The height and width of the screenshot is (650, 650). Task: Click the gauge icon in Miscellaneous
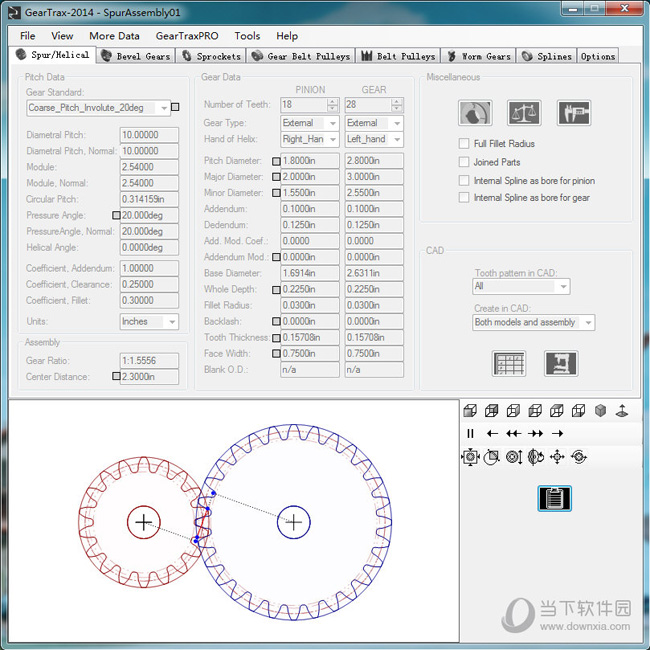point(475,113)
